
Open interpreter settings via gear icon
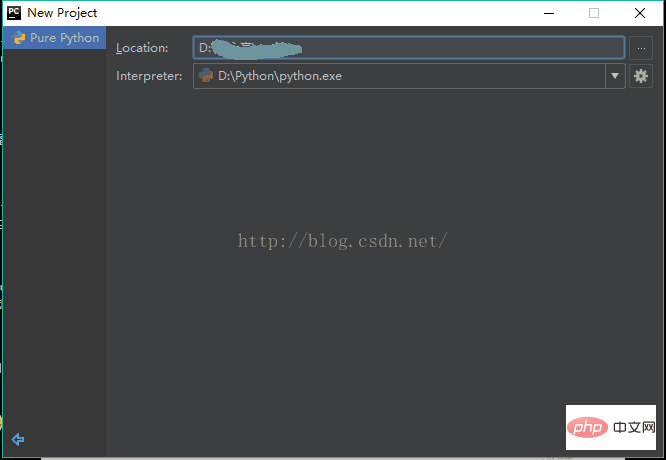click(641, 76)
